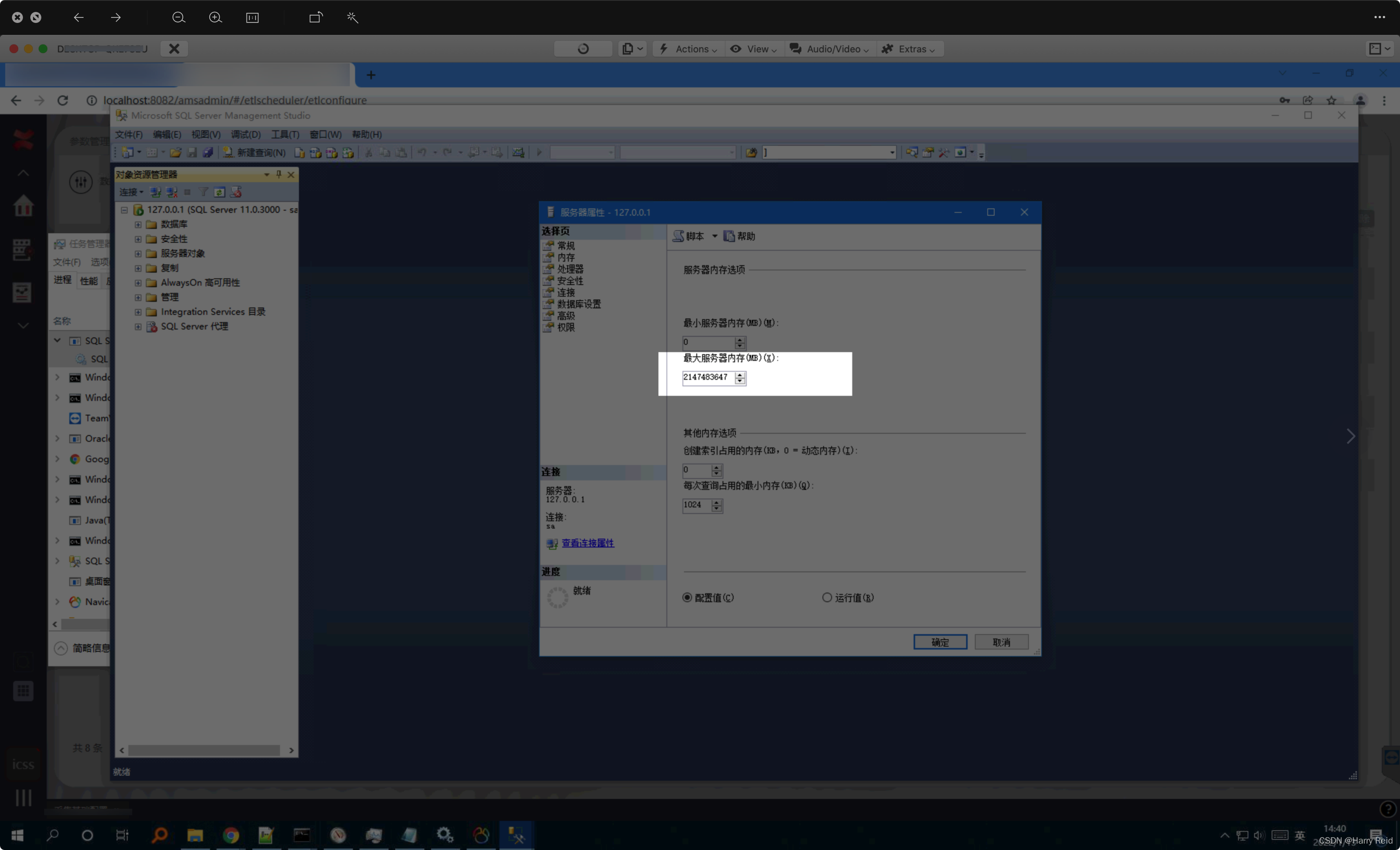The image size is (1400, 850).
Task: Open the 查看连接属性 link
Action: tap(588, 542)
